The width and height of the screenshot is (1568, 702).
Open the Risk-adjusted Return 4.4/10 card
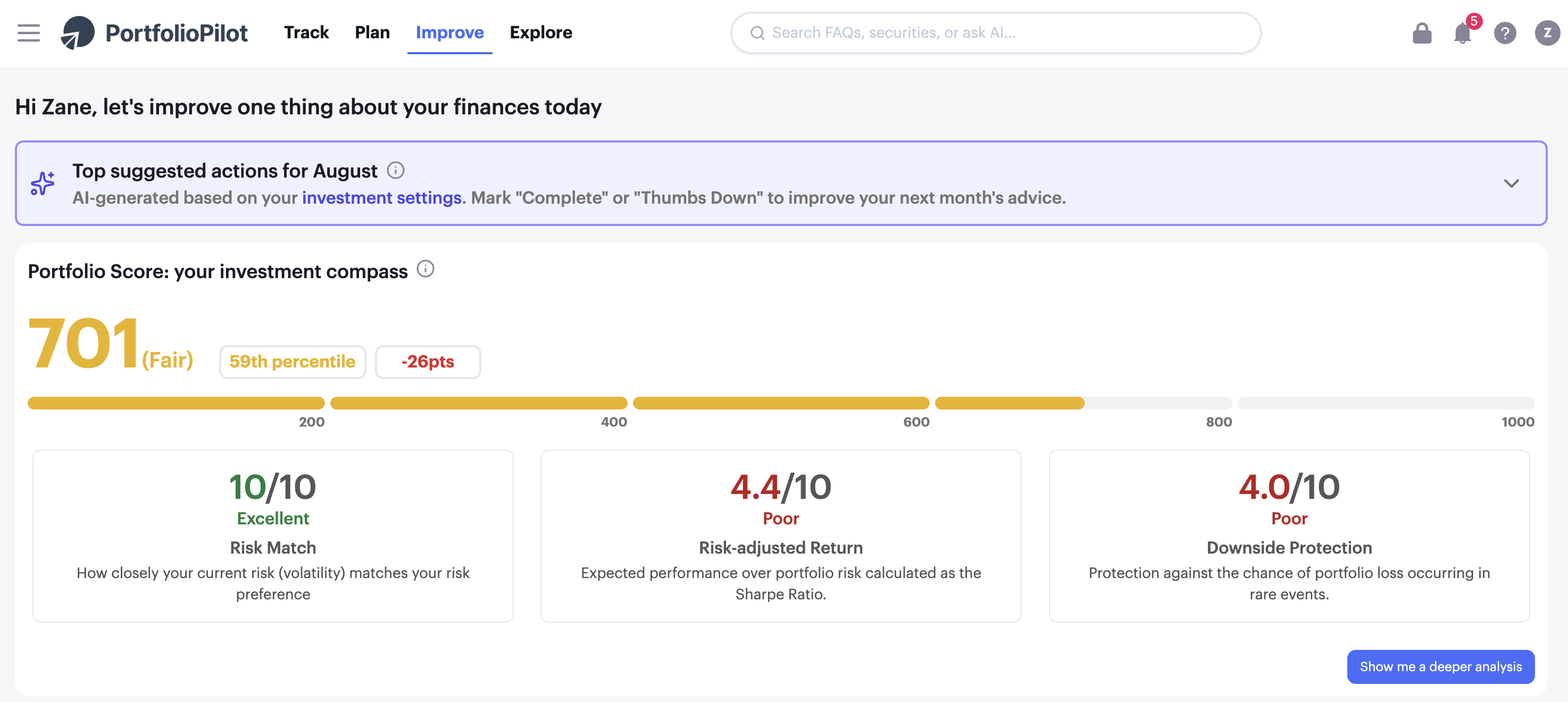click(780, 536)
